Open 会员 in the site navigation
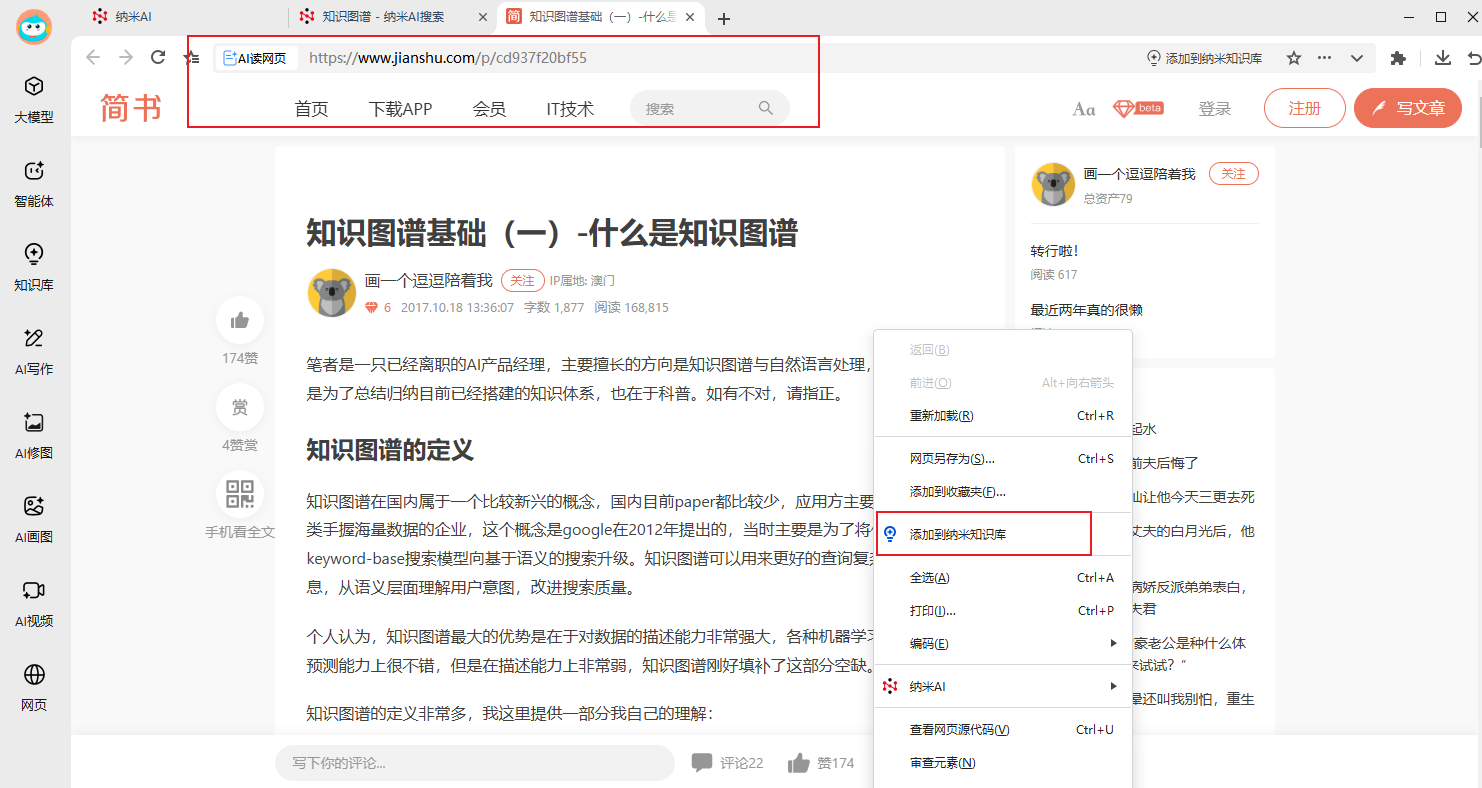The width and height of the screenshot is (1482, 788). [489, 109]
